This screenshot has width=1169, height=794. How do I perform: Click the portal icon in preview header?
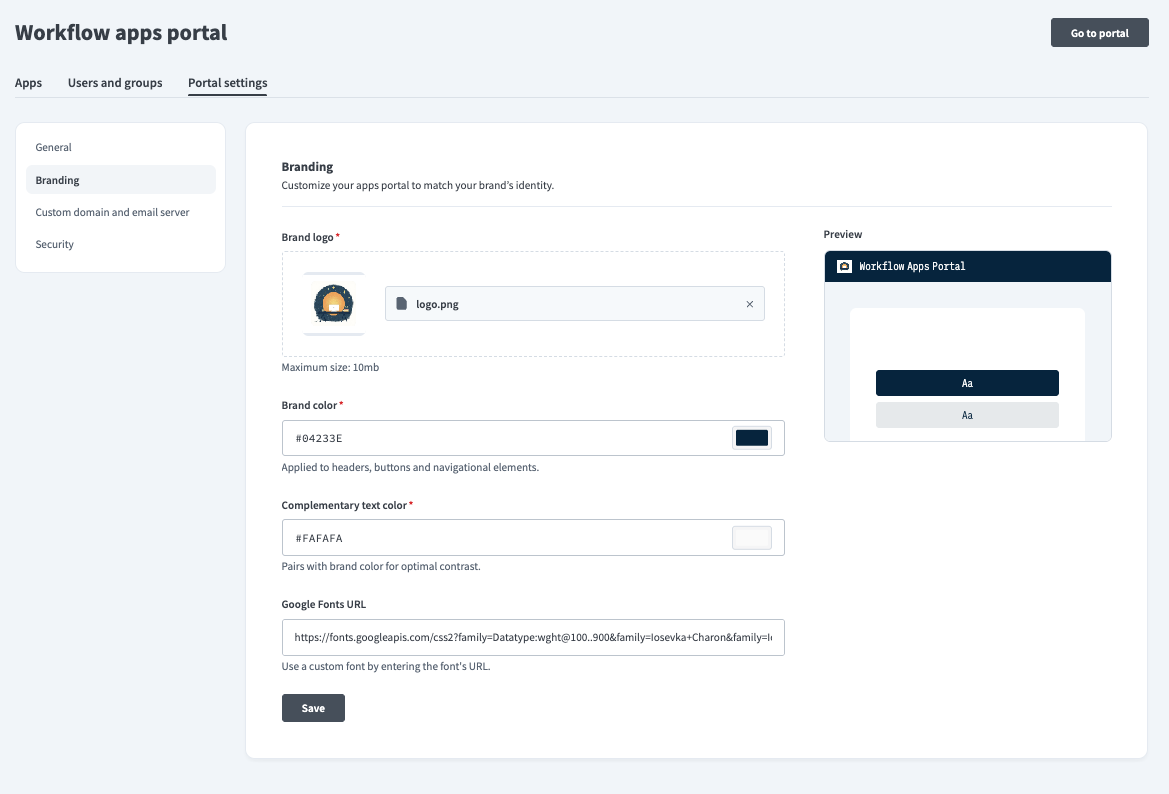point(844,267)
